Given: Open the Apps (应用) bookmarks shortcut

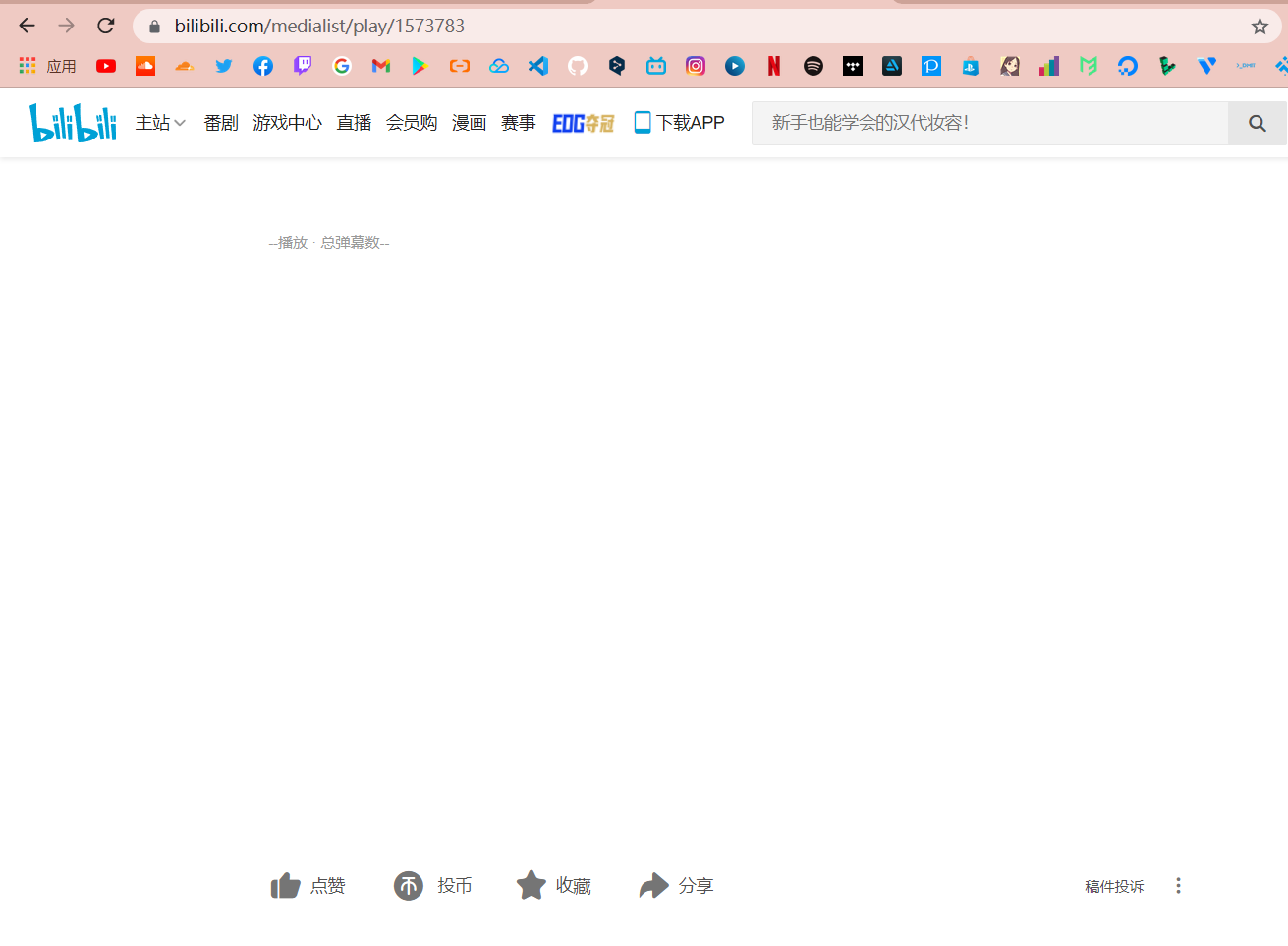Looking at the screenshot, I should [x=47, y=66].
